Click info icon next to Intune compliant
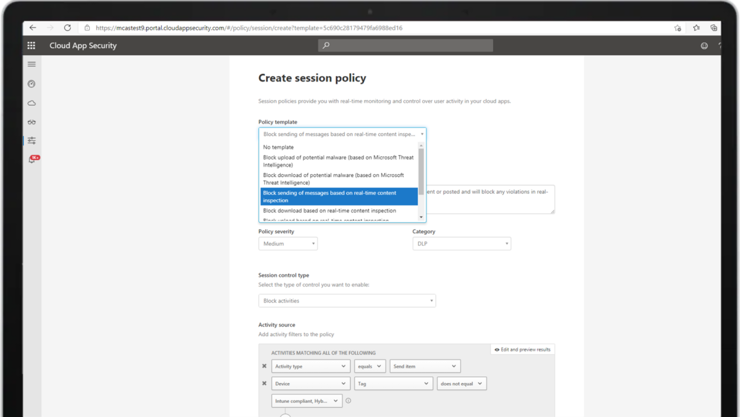 tap(348, 401)
